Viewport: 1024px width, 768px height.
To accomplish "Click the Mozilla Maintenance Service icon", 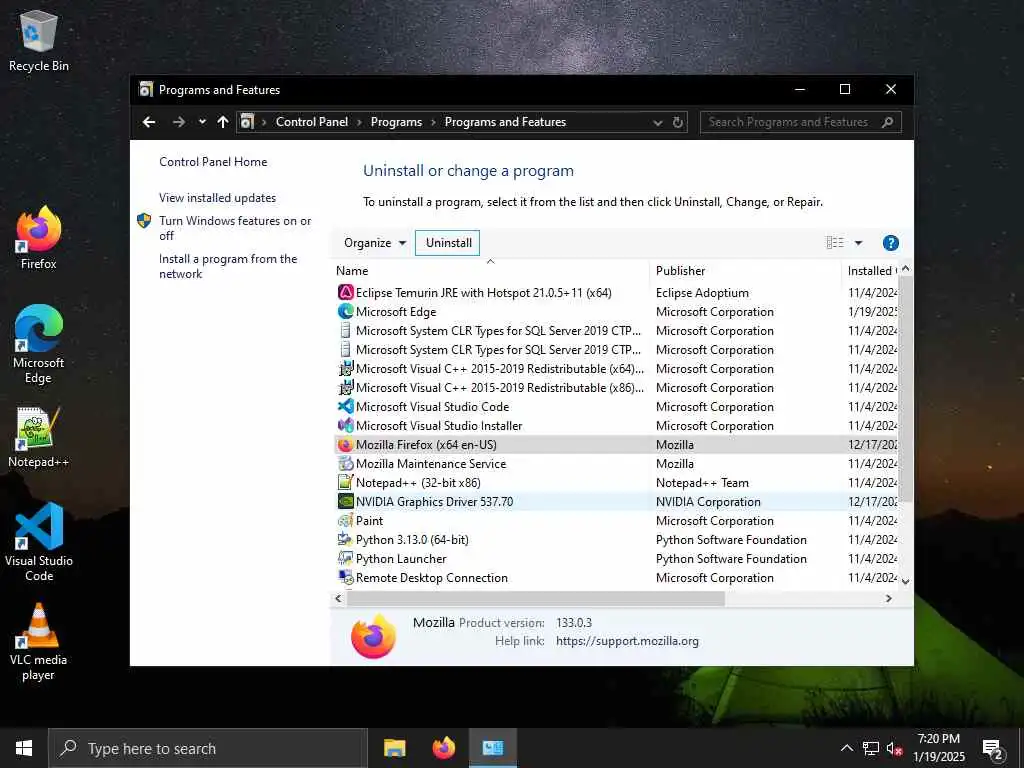I will click(345, 464).
